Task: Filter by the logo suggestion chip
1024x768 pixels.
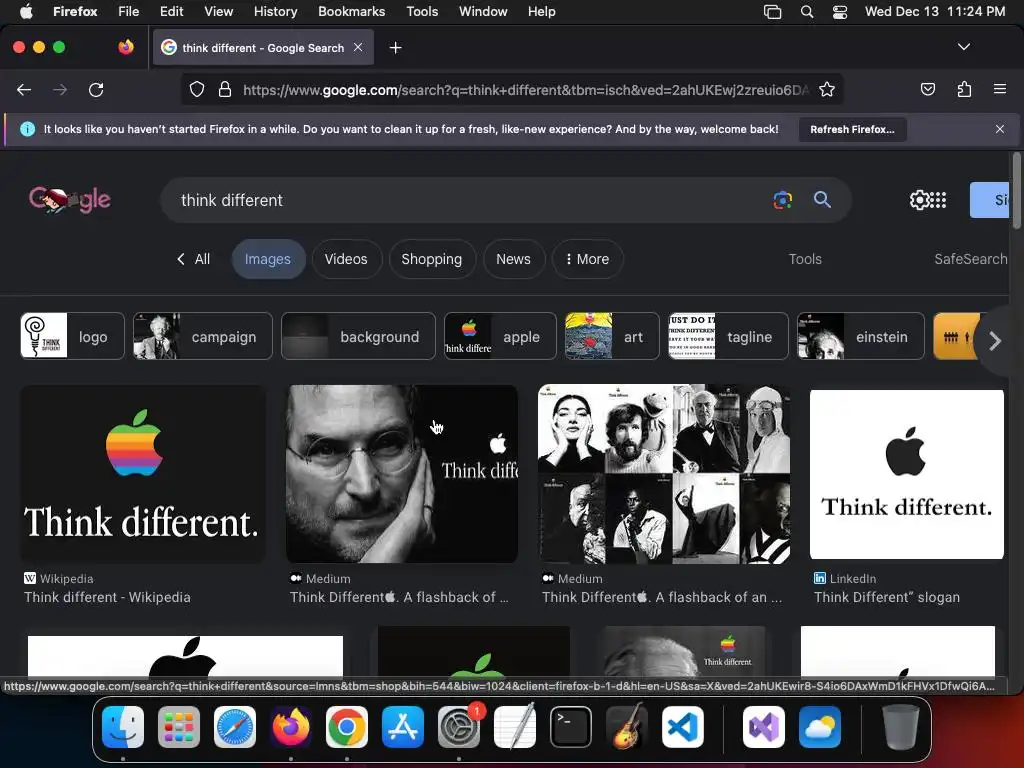Action: click(72, 336)
